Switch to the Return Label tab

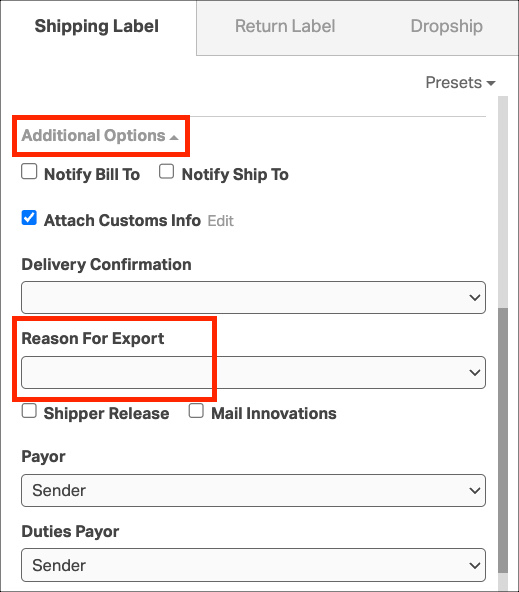285,26
